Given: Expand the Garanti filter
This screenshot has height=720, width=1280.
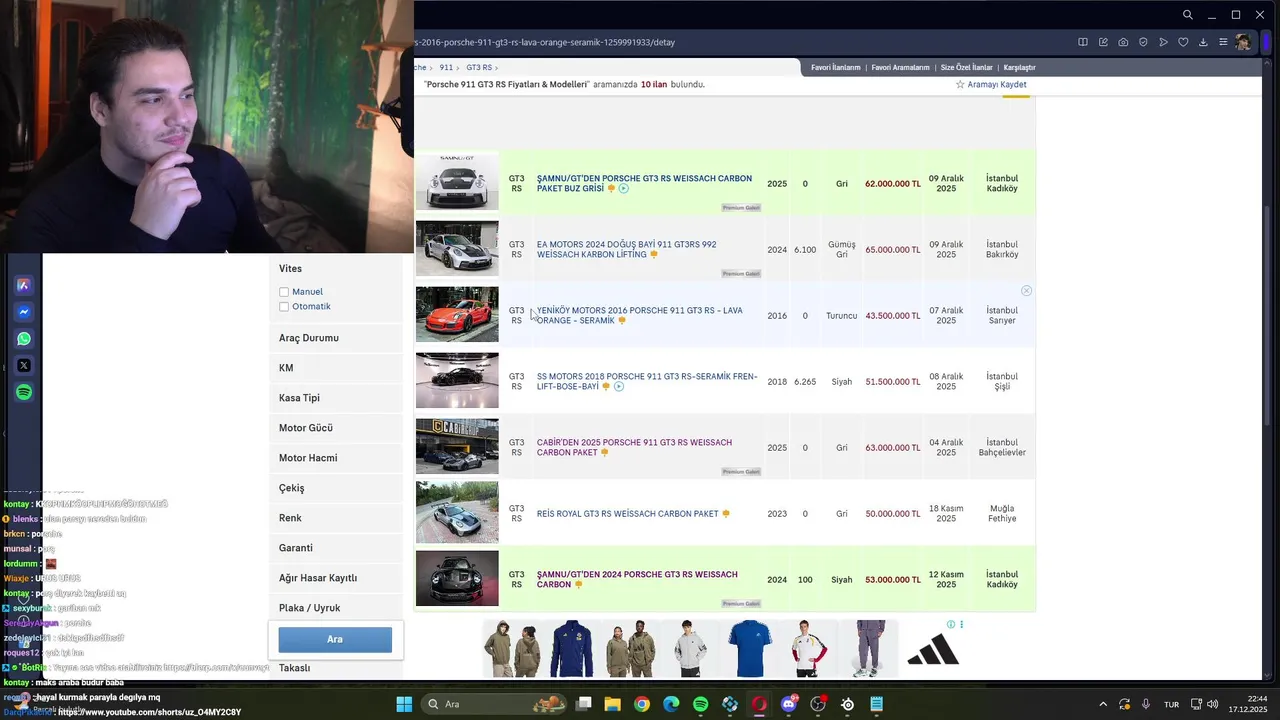Looking at the screenshot, I should 336,548.
